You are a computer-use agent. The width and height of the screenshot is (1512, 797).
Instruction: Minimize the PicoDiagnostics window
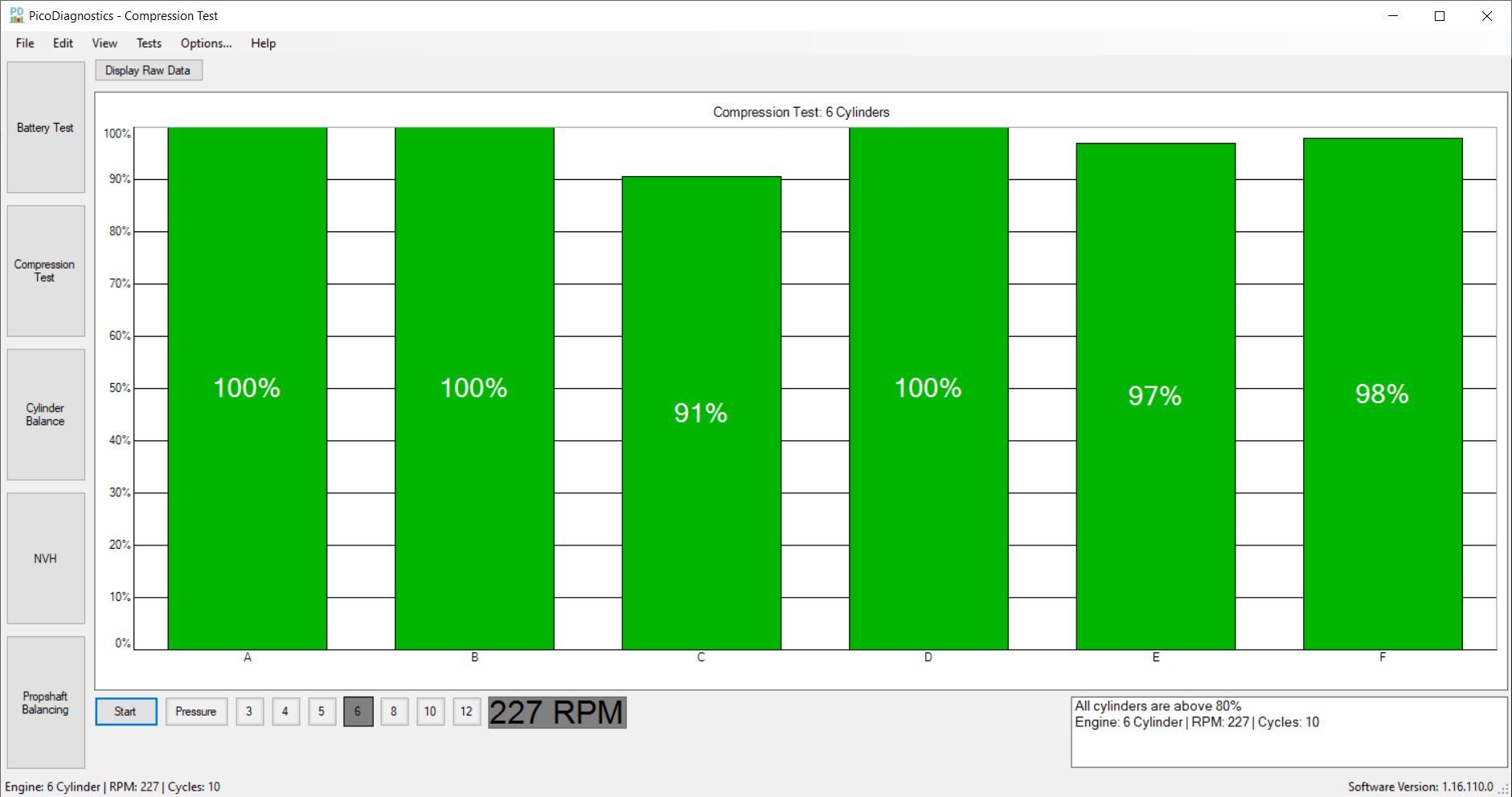pyautogui.click(x=1393, y=16)
